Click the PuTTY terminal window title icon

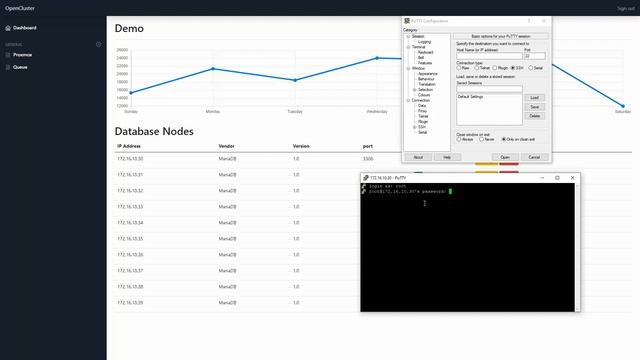(x=366, y=178)
